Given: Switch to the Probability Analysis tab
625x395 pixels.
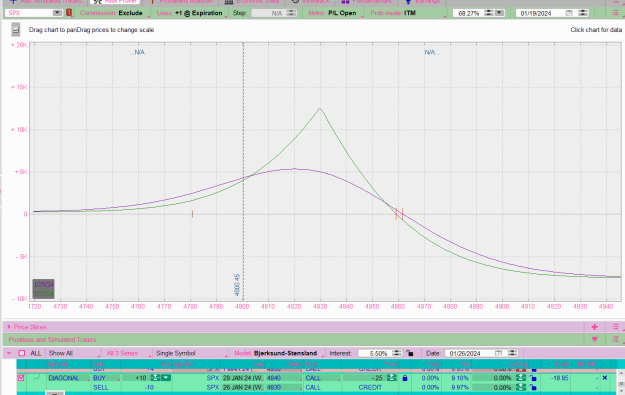Looking at the screenshot, I should pyautogui.click(x=182, y=2).
